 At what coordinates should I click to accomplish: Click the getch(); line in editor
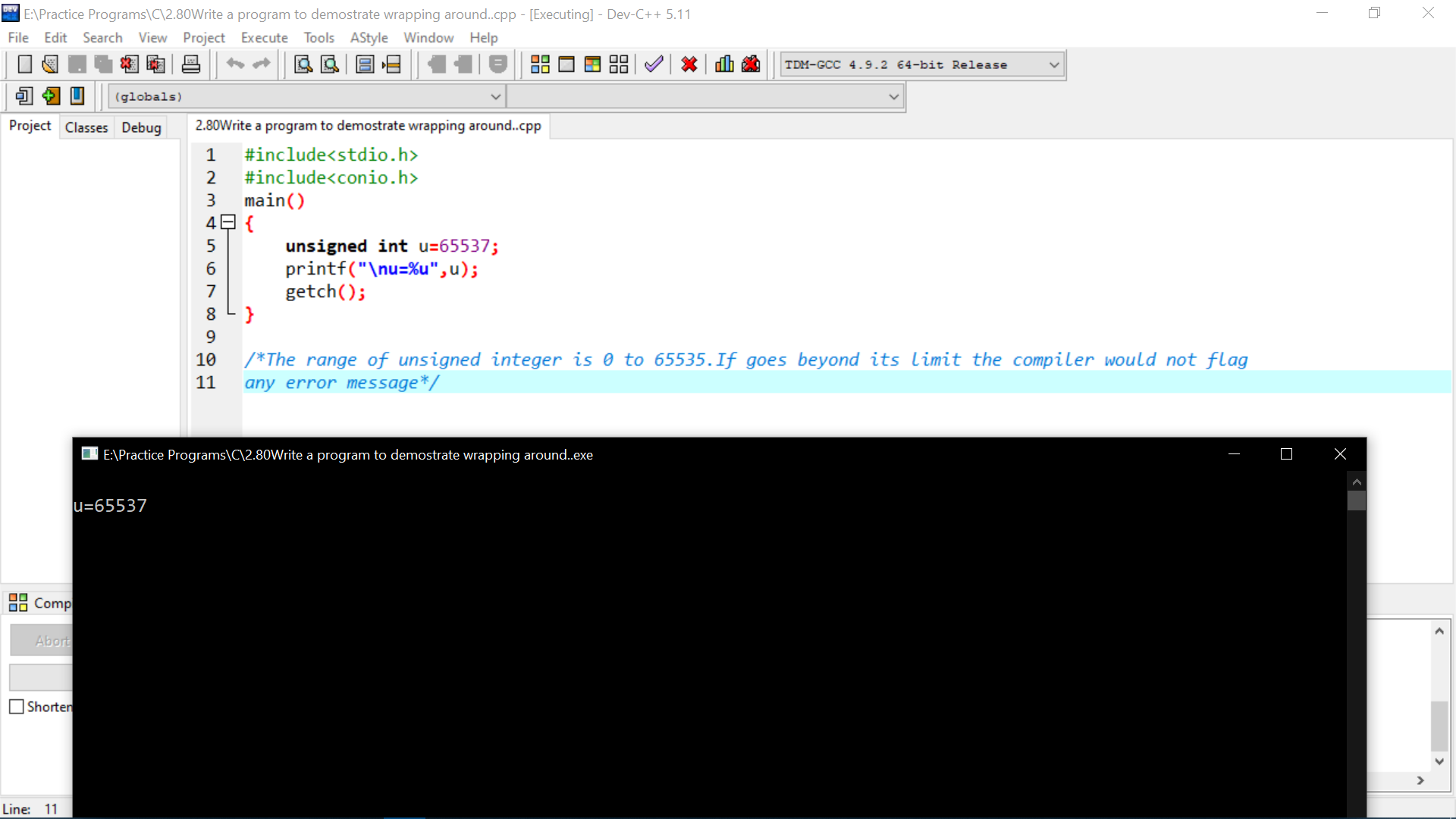click(x=325, y=292)
